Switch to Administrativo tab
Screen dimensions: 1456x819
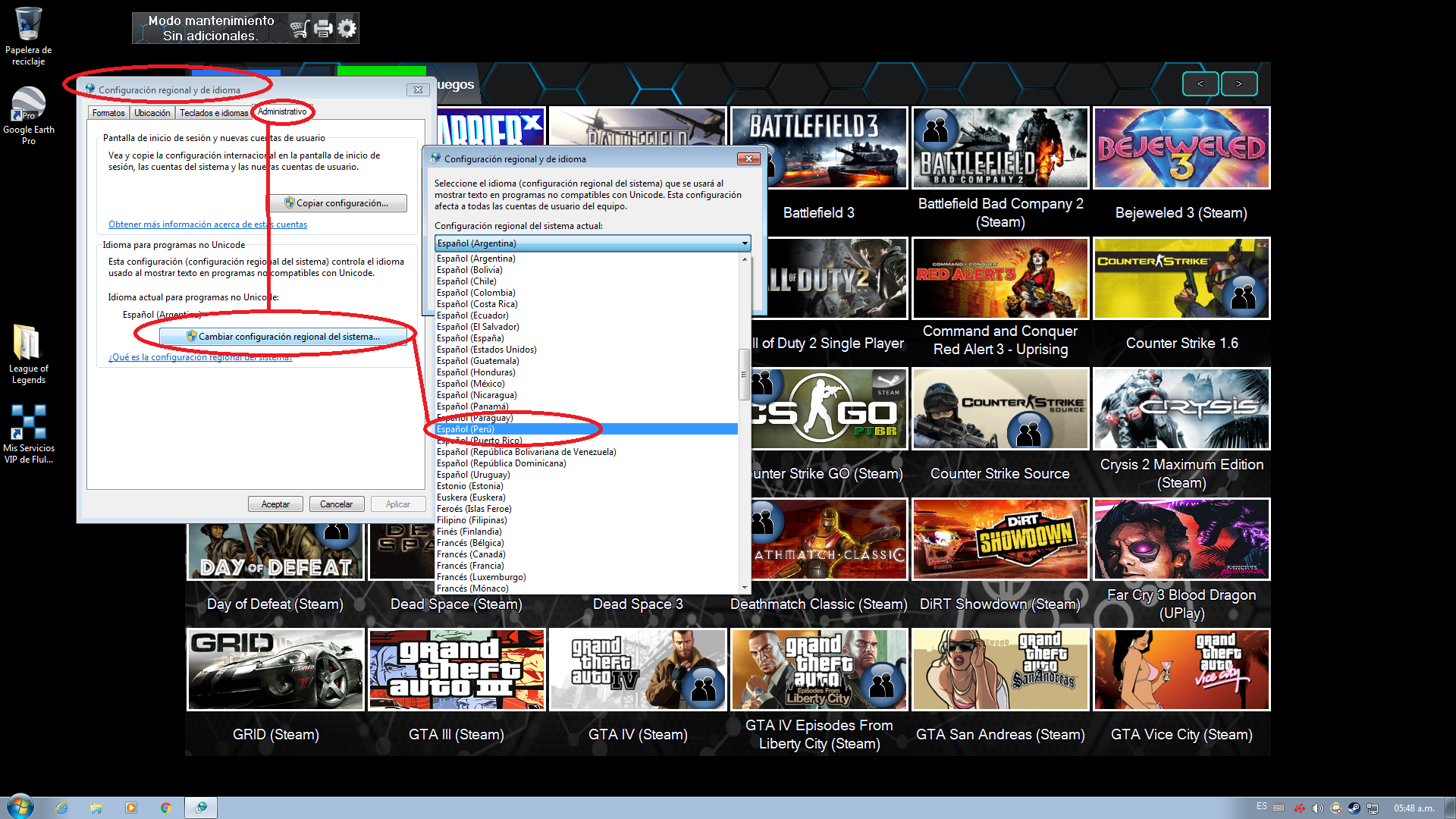(x=282, y=111)
